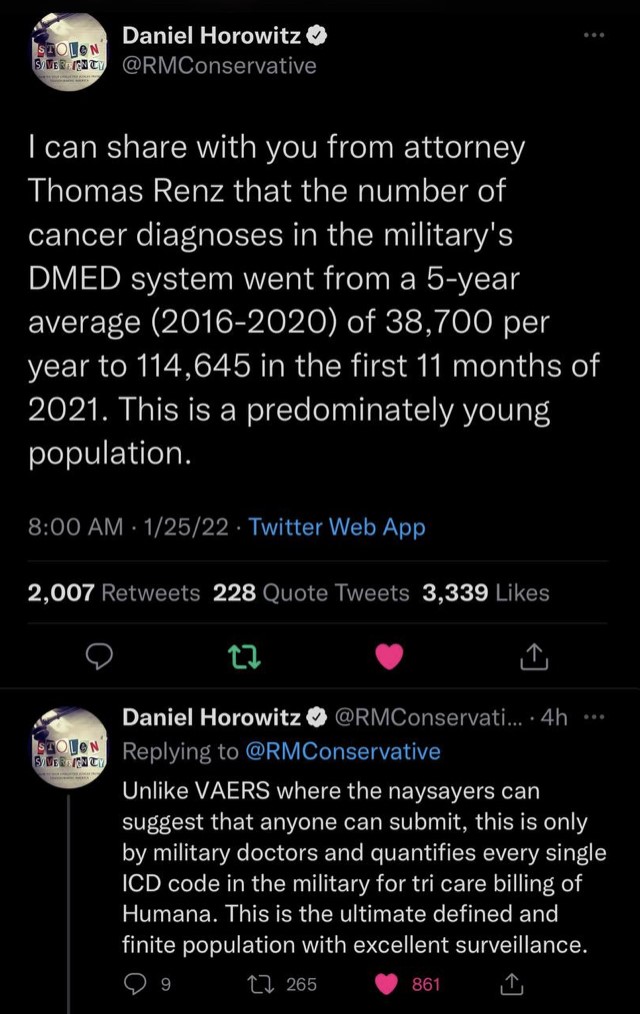
Task: Toggle like on reply with 861 likes
Action: coord(387,984)
